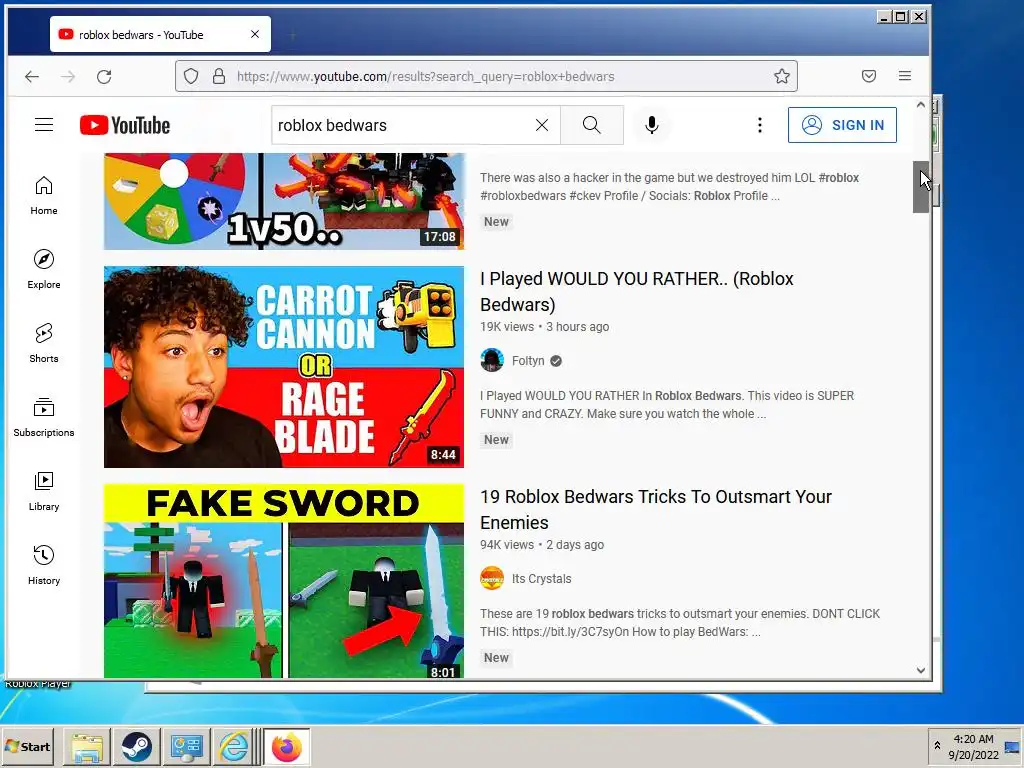Click 19K views 3 hours ago text
This screenshot has height=768, width=1024.
545,327
